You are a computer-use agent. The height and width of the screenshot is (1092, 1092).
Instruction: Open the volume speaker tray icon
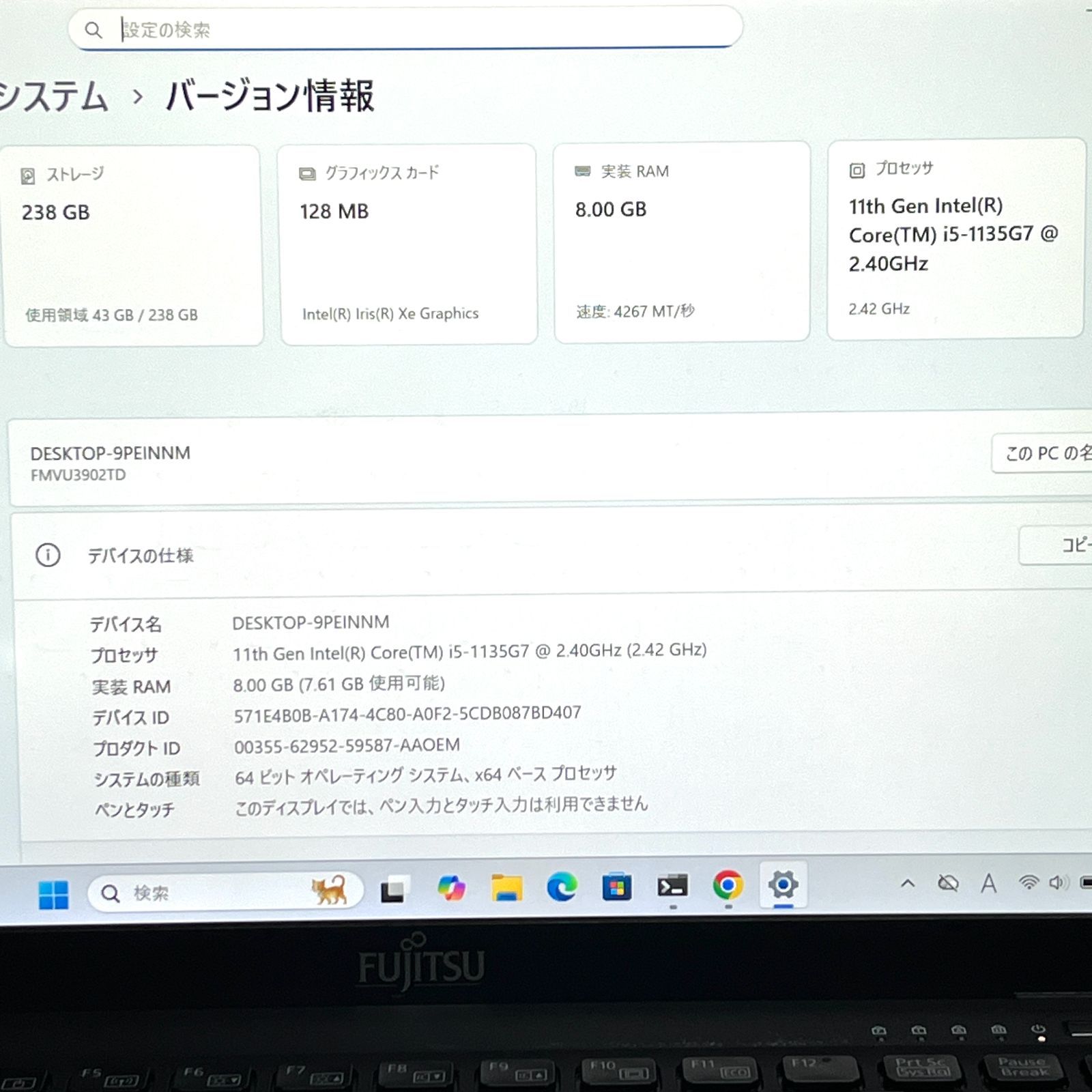coord(1059,882)
